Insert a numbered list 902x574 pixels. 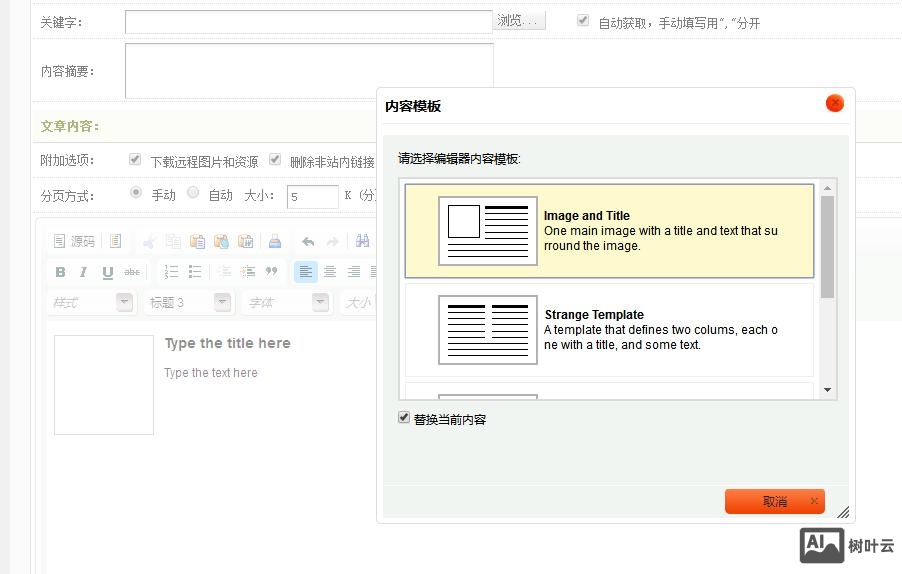tap(171, 272)
